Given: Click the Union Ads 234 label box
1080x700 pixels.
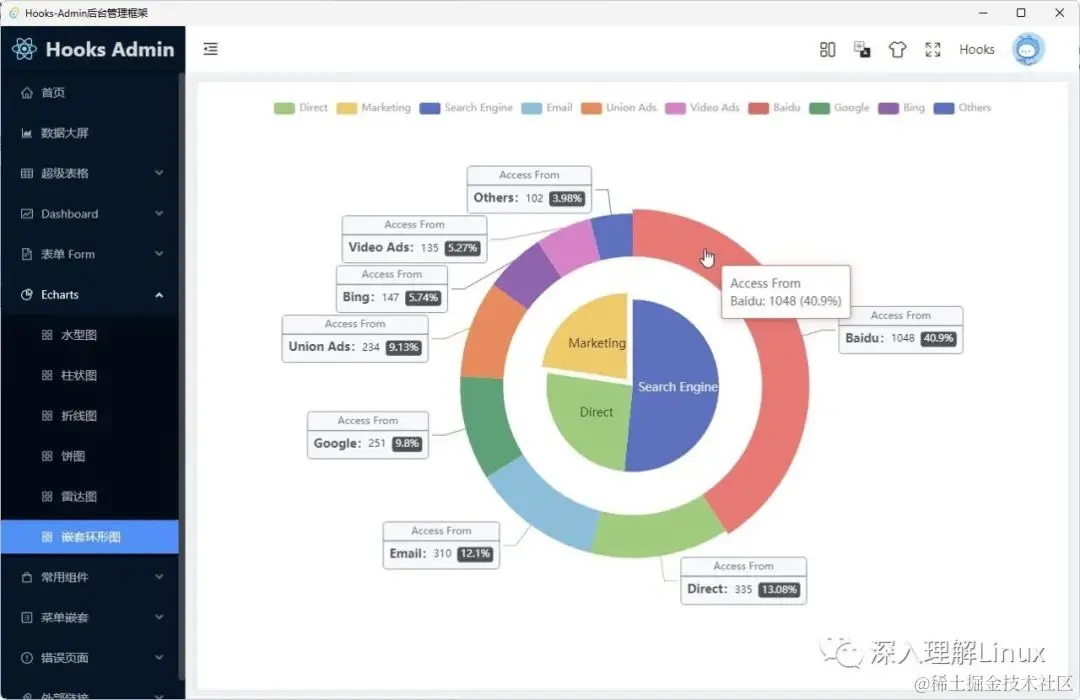Looking at the screenshot, I should [355, 338].
